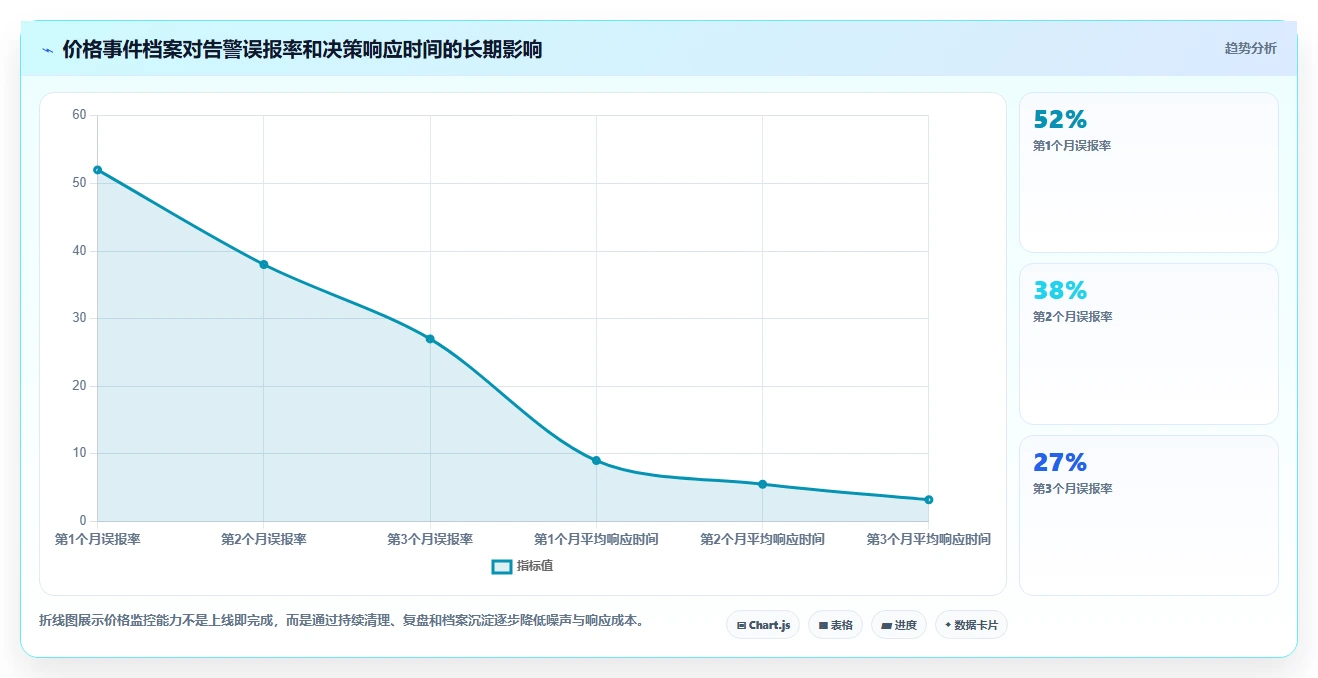Click x-axis label 第1个月平均响应时间

pos(596,539)
